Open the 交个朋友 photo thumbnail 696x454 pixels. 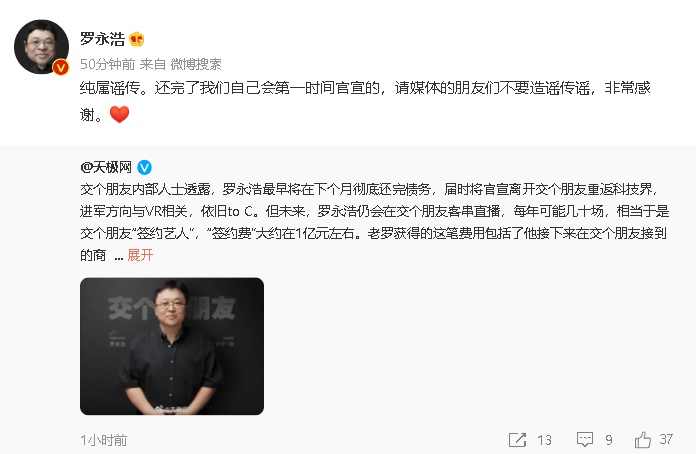coord(172,346)
